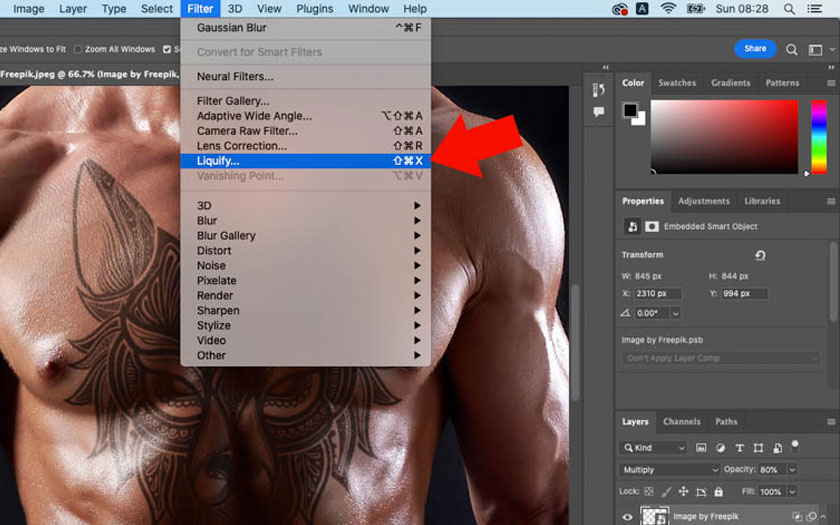Choose Filter Gallery menu item
The height and width of the screenshot is (525, 840).
(x=305, y=101)
